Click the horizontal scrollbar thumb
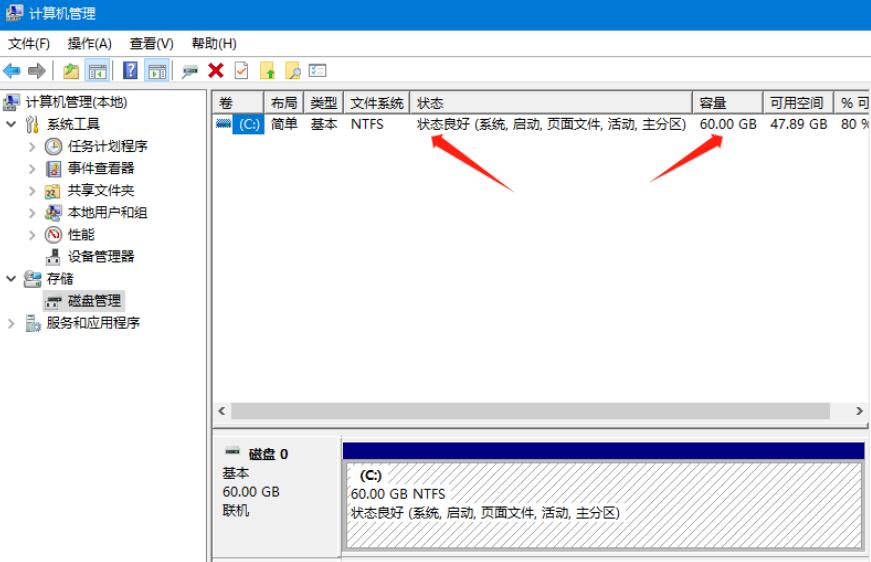 530,411
